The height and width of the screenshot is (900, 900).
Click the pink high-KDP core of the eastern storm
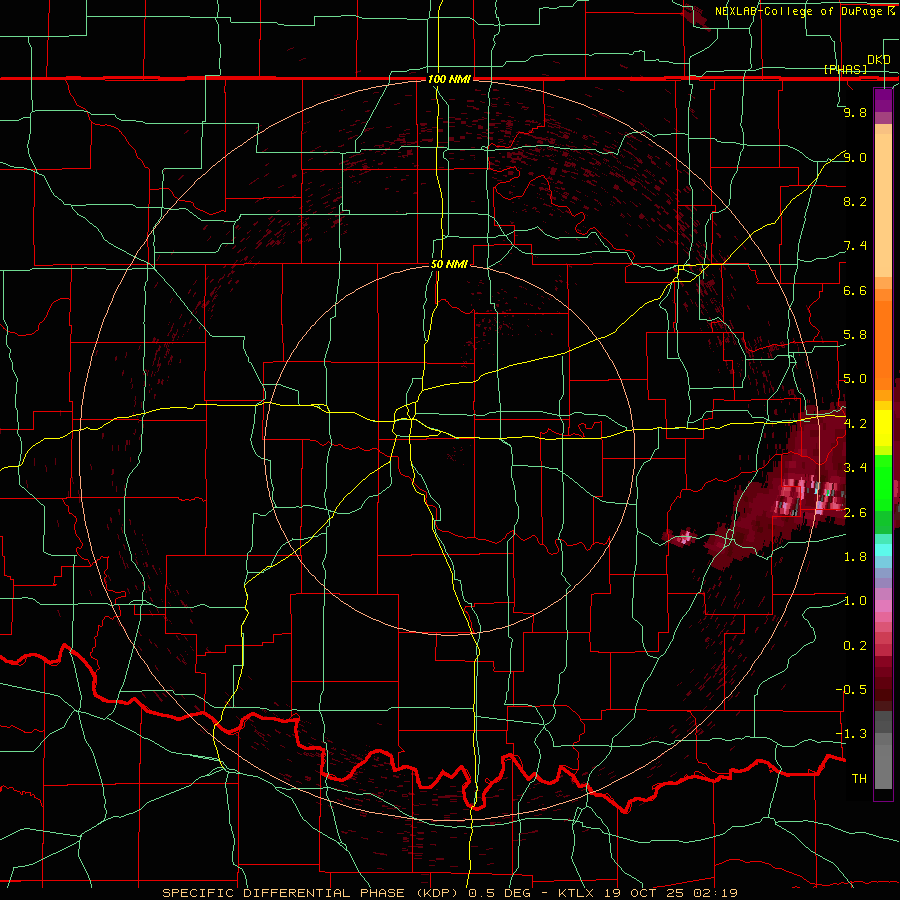tap(809, 495)
